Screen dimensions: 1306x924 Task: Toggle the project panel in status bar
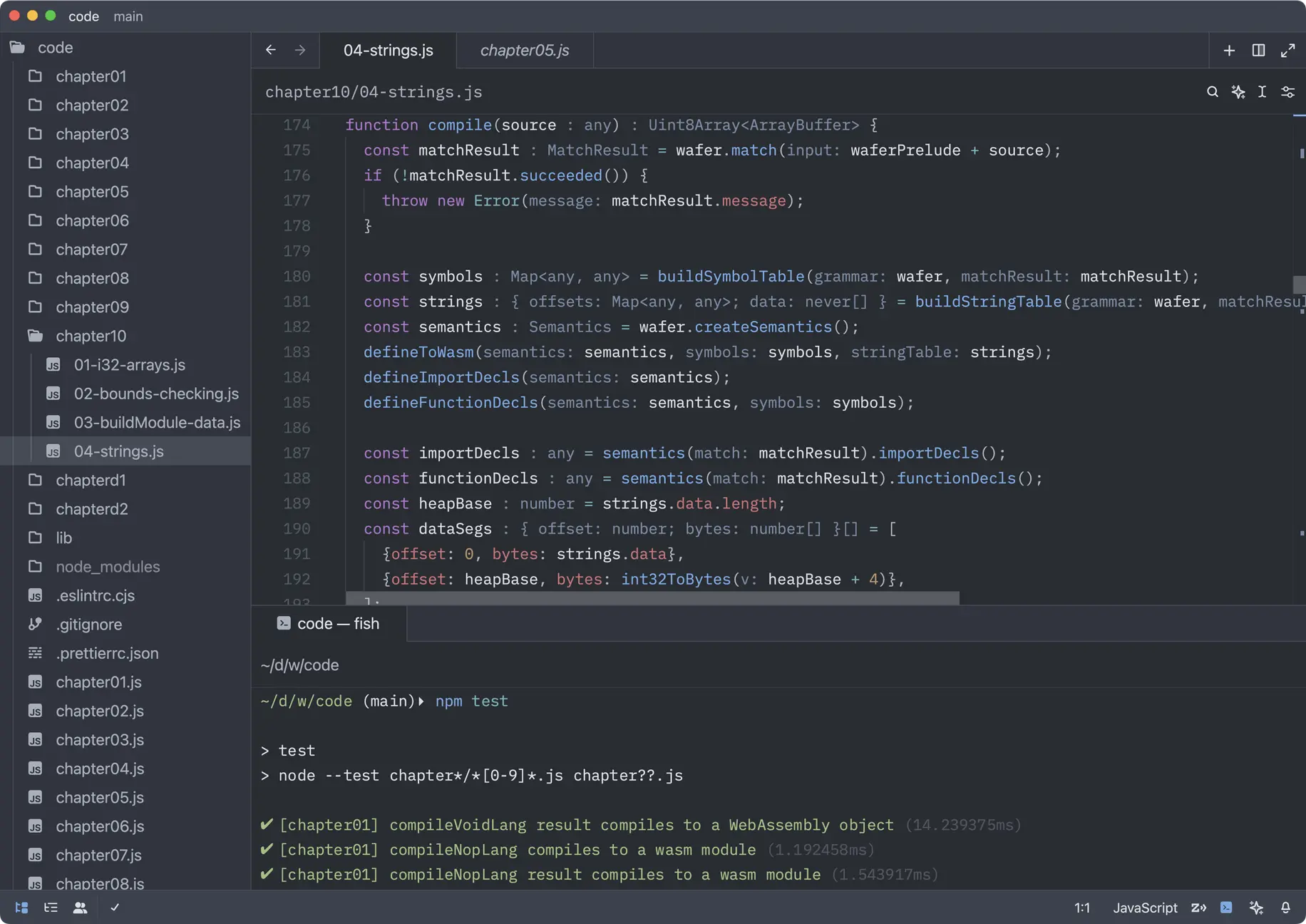point(21,908)
